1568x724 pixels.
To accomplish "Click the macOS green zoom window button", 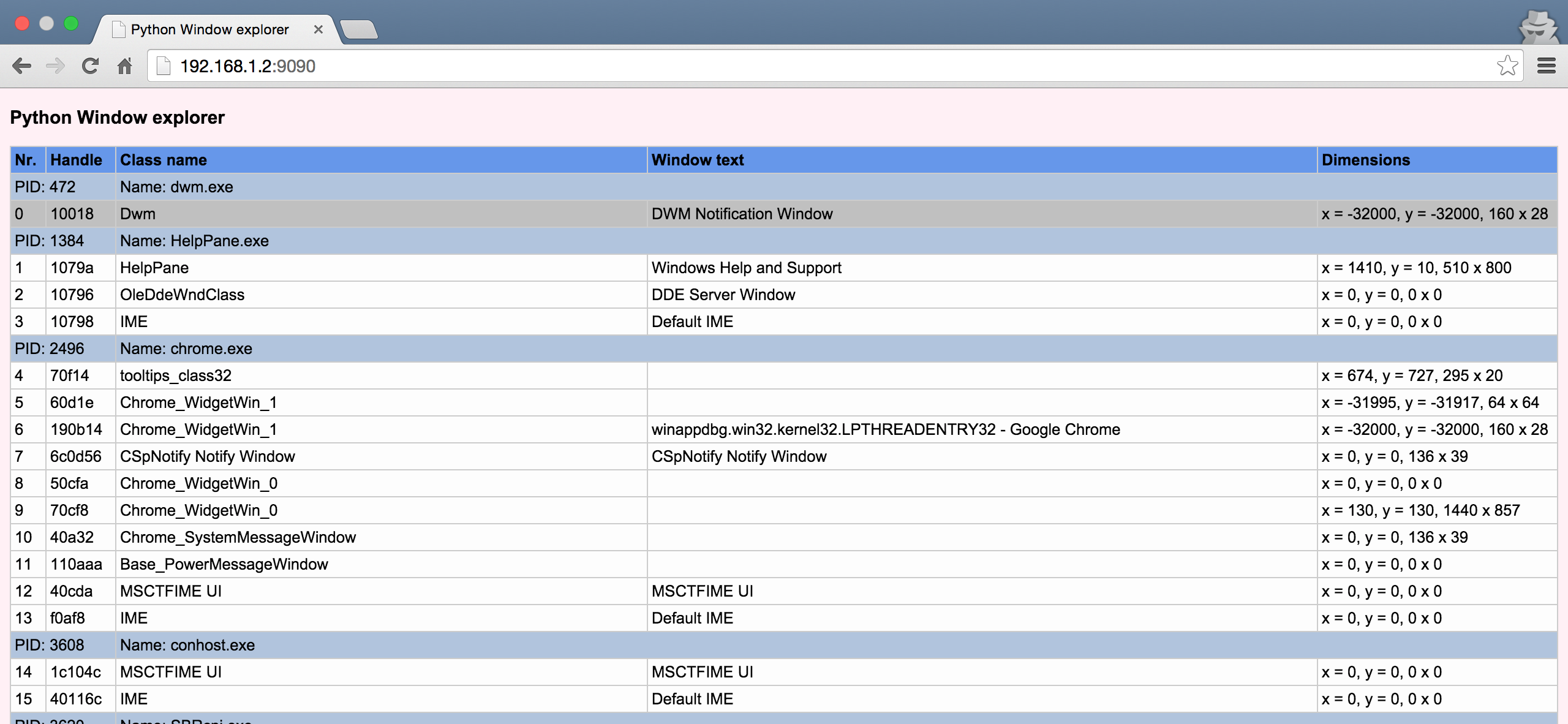I will (x=71, y=23).
